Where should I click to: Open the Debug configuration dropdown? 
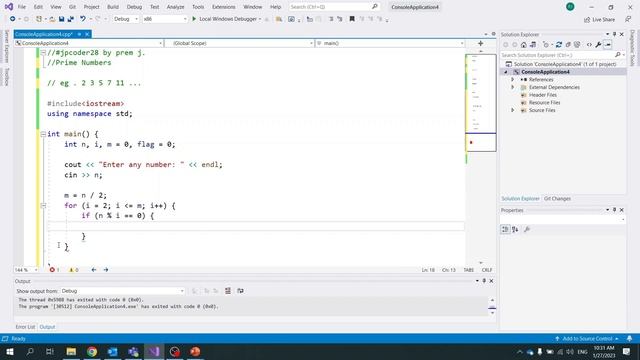[125, 19]
